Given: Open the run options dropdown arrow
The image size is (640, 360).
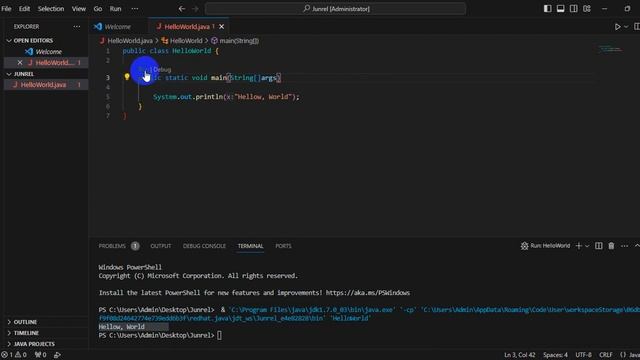Looking at the screenshot, I should coord(626,27).
